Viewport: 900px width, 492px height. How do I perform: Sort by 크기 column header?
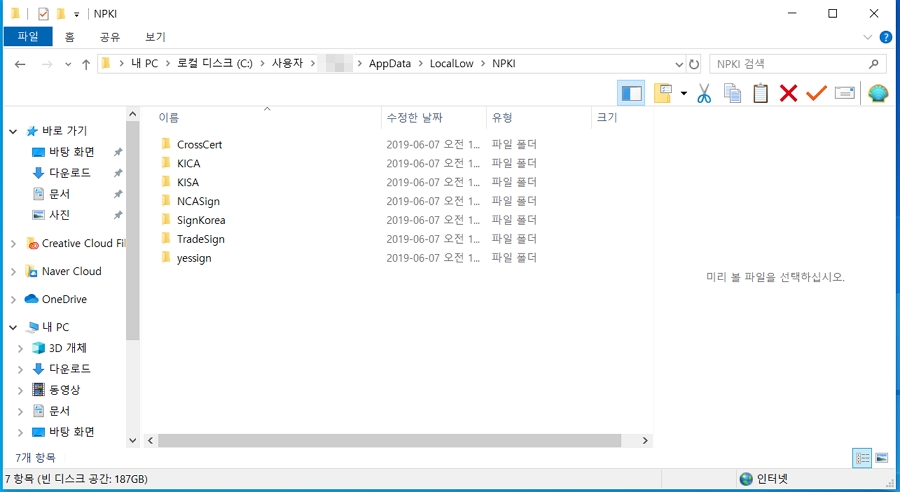click(x=607, y=118)
